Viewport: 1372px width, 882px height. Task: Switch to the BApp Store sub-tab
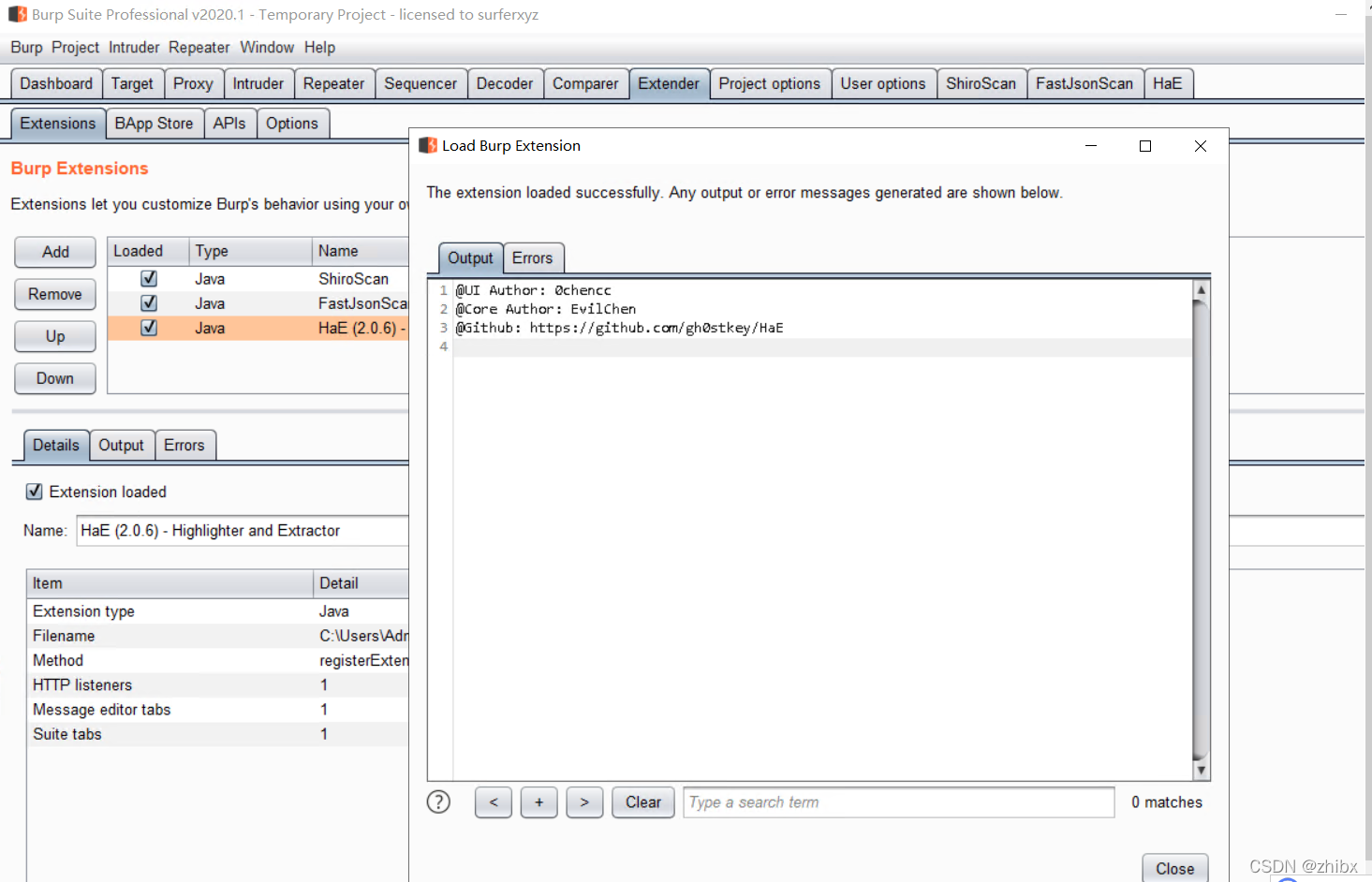155,124
